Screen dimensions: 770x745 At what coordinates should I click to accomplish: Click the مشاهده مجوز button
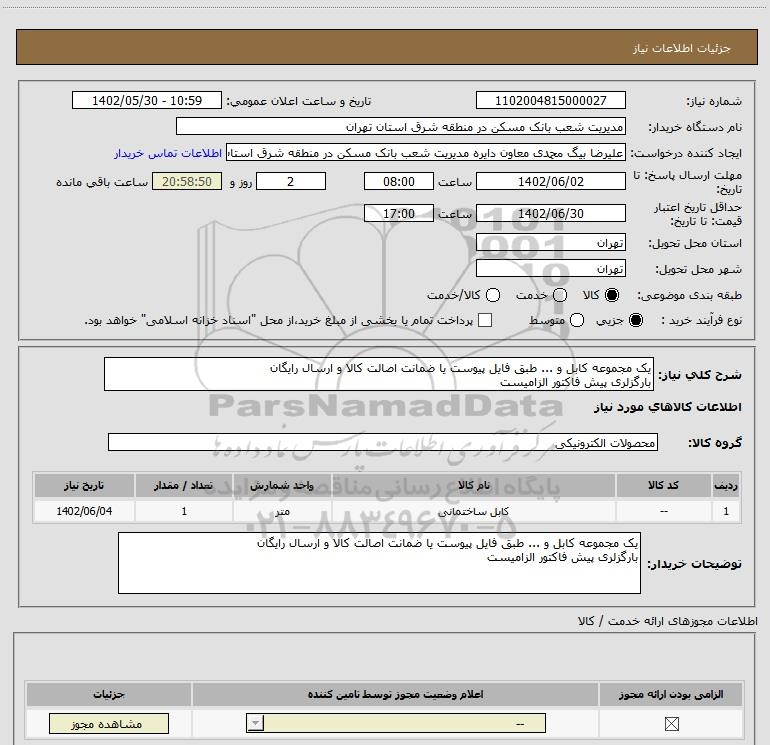point(109,723)
